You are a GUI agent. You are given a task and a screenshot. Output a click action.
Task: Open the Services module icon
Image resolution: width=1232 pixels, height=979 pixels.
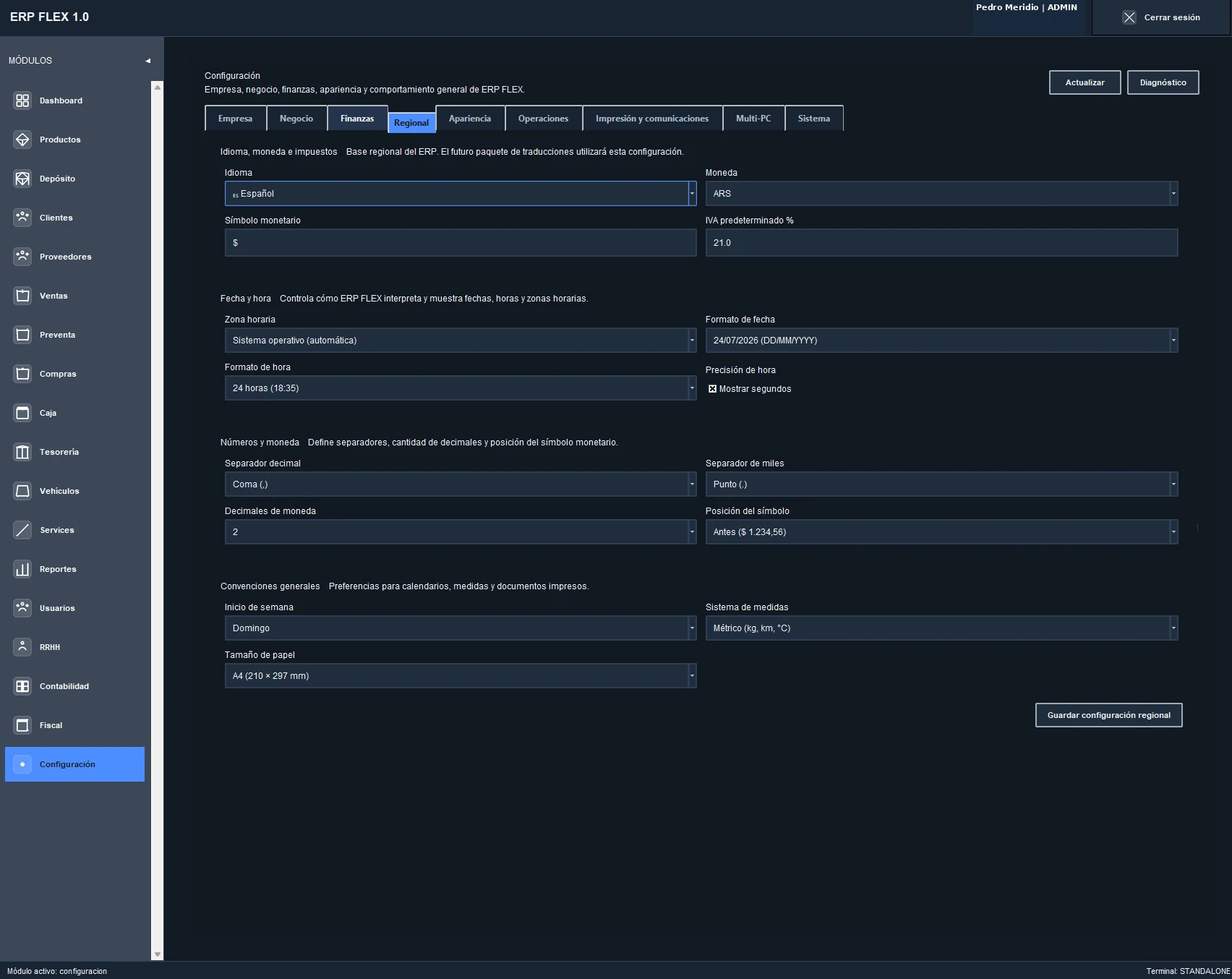point(22,530)
